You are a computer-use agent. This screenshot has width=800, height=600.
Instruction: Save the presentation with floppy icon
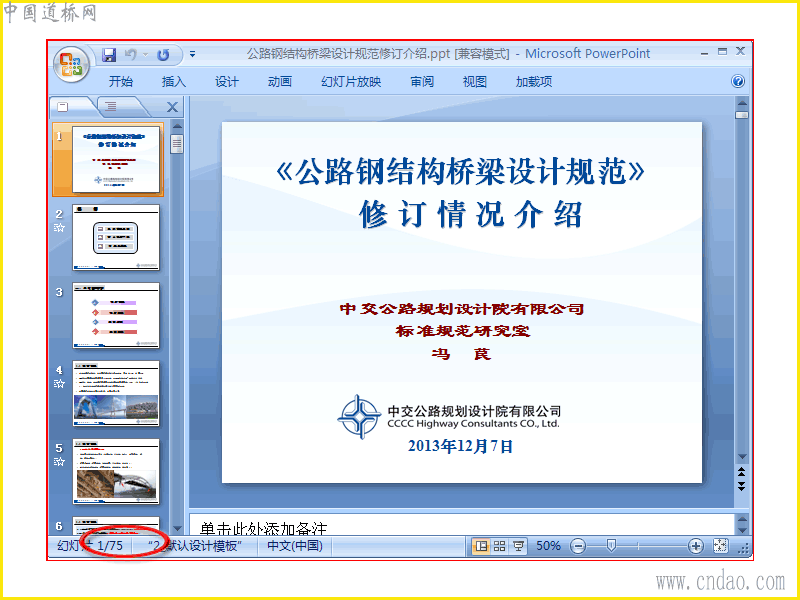pyautogui.click(x=109, y=55)
